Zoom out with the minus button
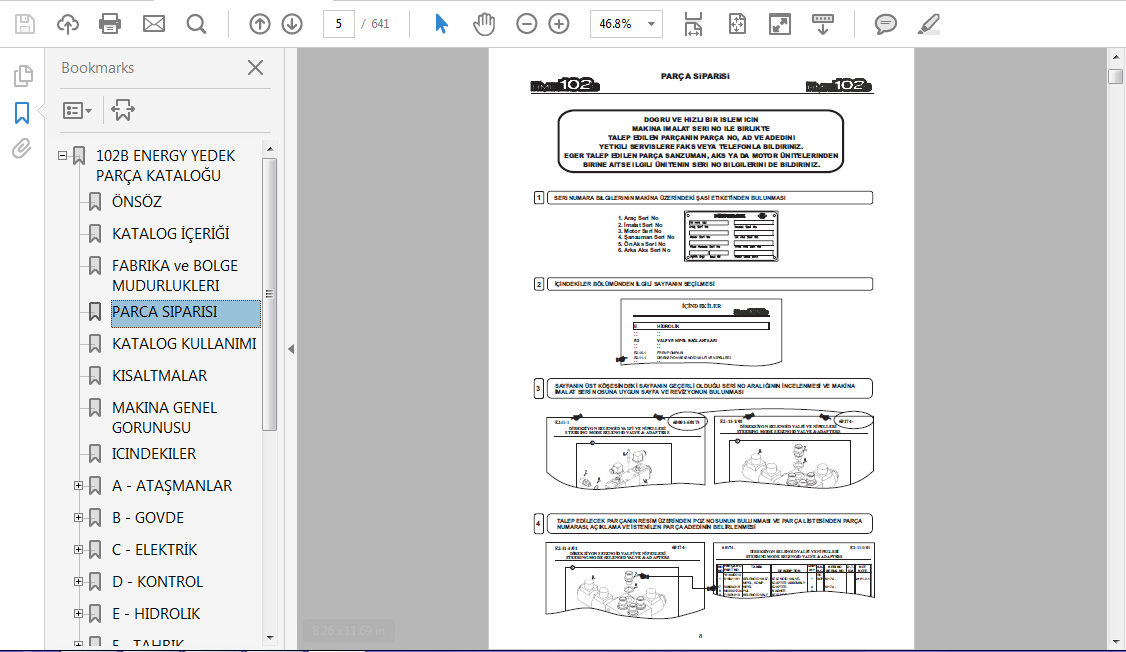1126x652 pixels. [x=526, y=24]
